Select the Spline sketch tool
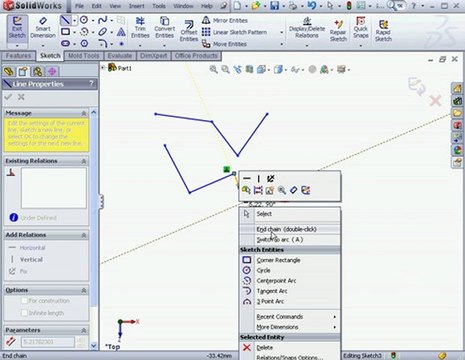The width and height of the screenshot is (465, 360). pos(103,20)
